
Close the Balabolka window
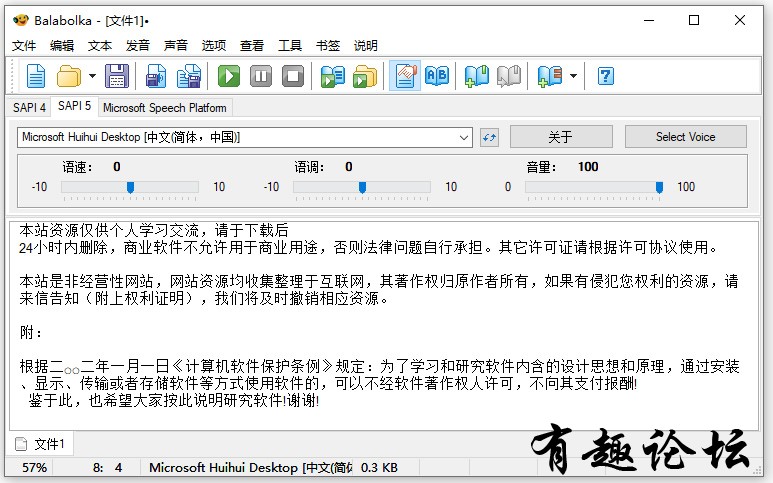[x=739, y=20]
